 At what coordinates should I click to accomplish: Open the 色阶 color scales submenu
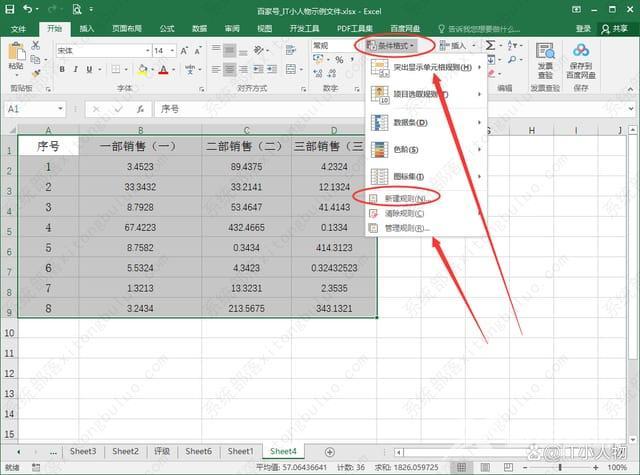click(x=426, y=150)
